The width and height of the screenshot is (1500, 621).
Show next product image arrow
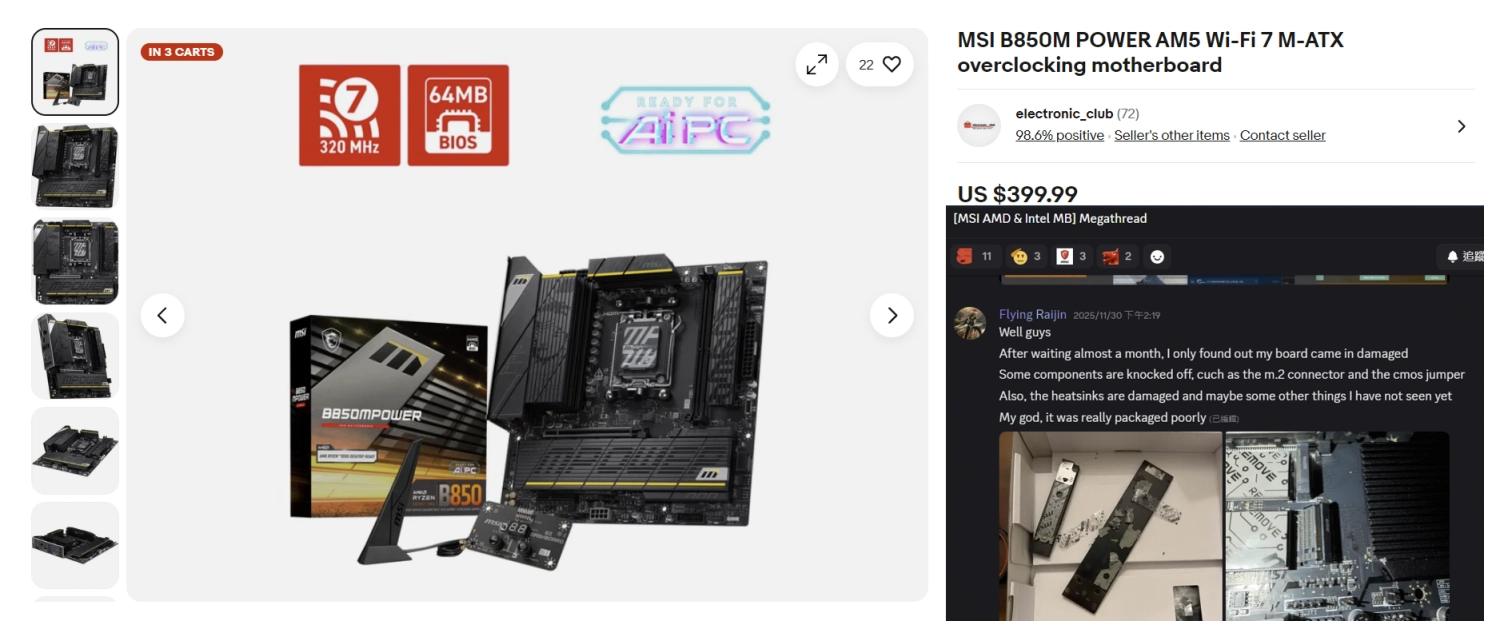click(892, 315)
